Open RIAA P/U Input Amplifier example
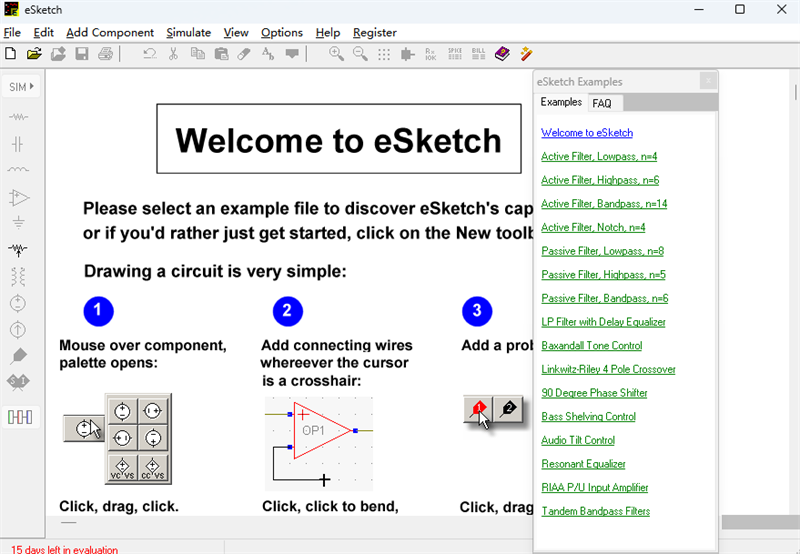Viewport: 800px width, 554px height. pos(594,488)
